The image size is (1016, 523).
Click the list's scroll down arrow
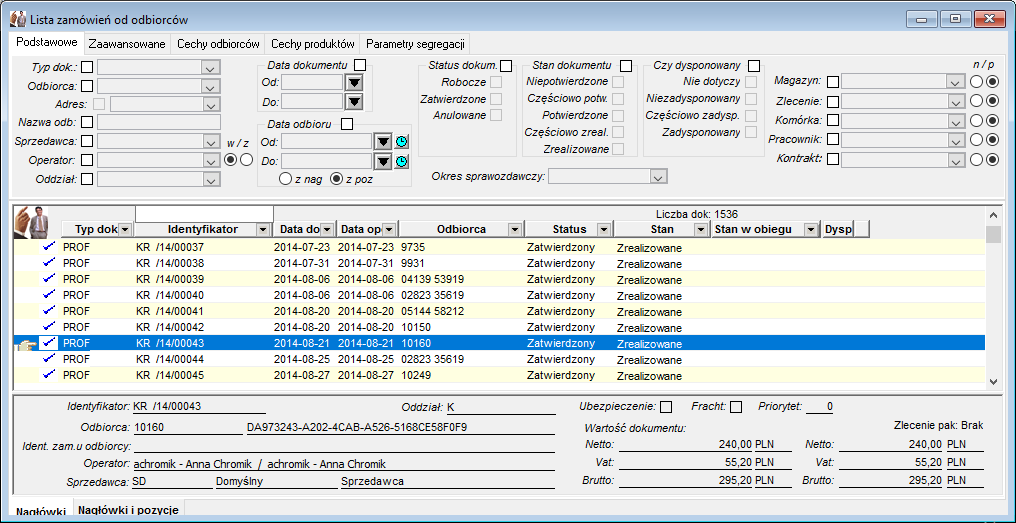click(993, 382)
